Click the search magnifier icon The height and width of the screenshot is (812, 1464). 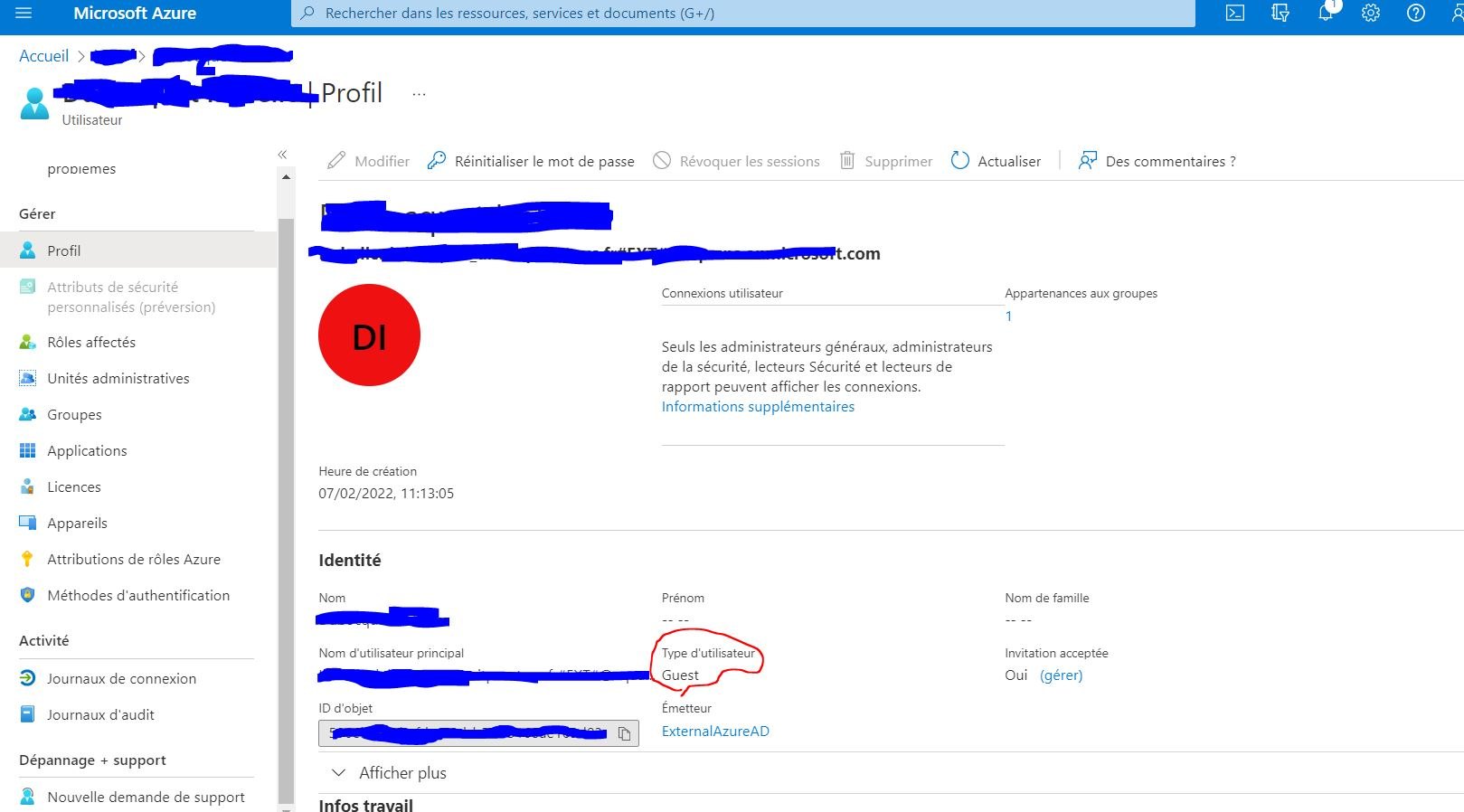click(x=307, y=14)
